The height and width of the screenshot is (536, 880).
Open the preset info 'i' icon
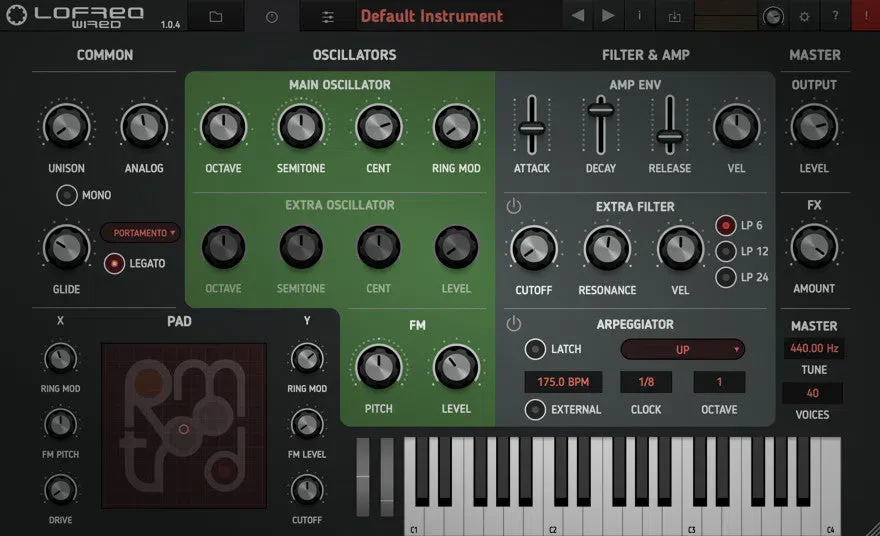(x=639, y=16)
